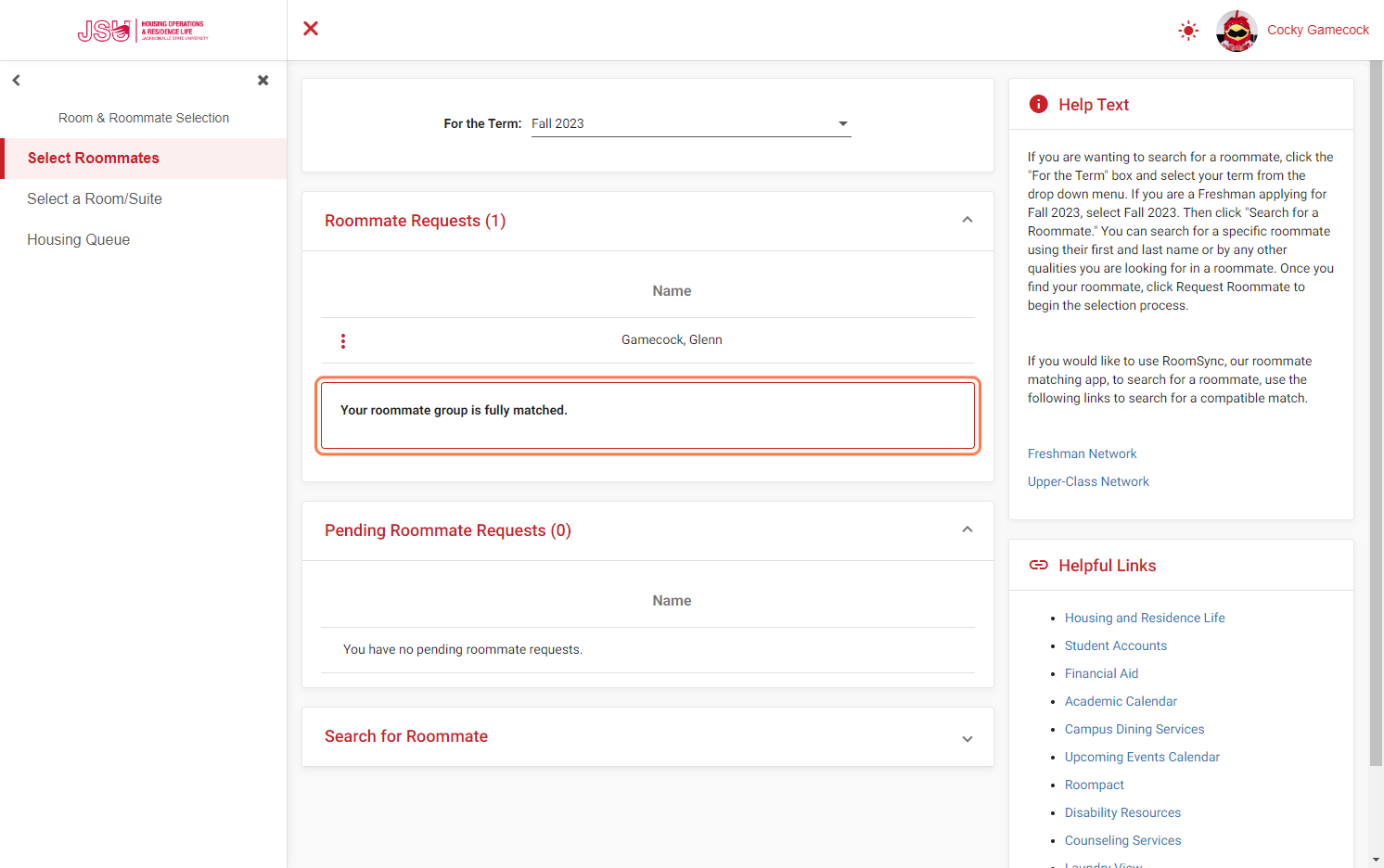Click 'Your roommate group is fully matched.' message

pyautogui.click(x=454, y=410)
